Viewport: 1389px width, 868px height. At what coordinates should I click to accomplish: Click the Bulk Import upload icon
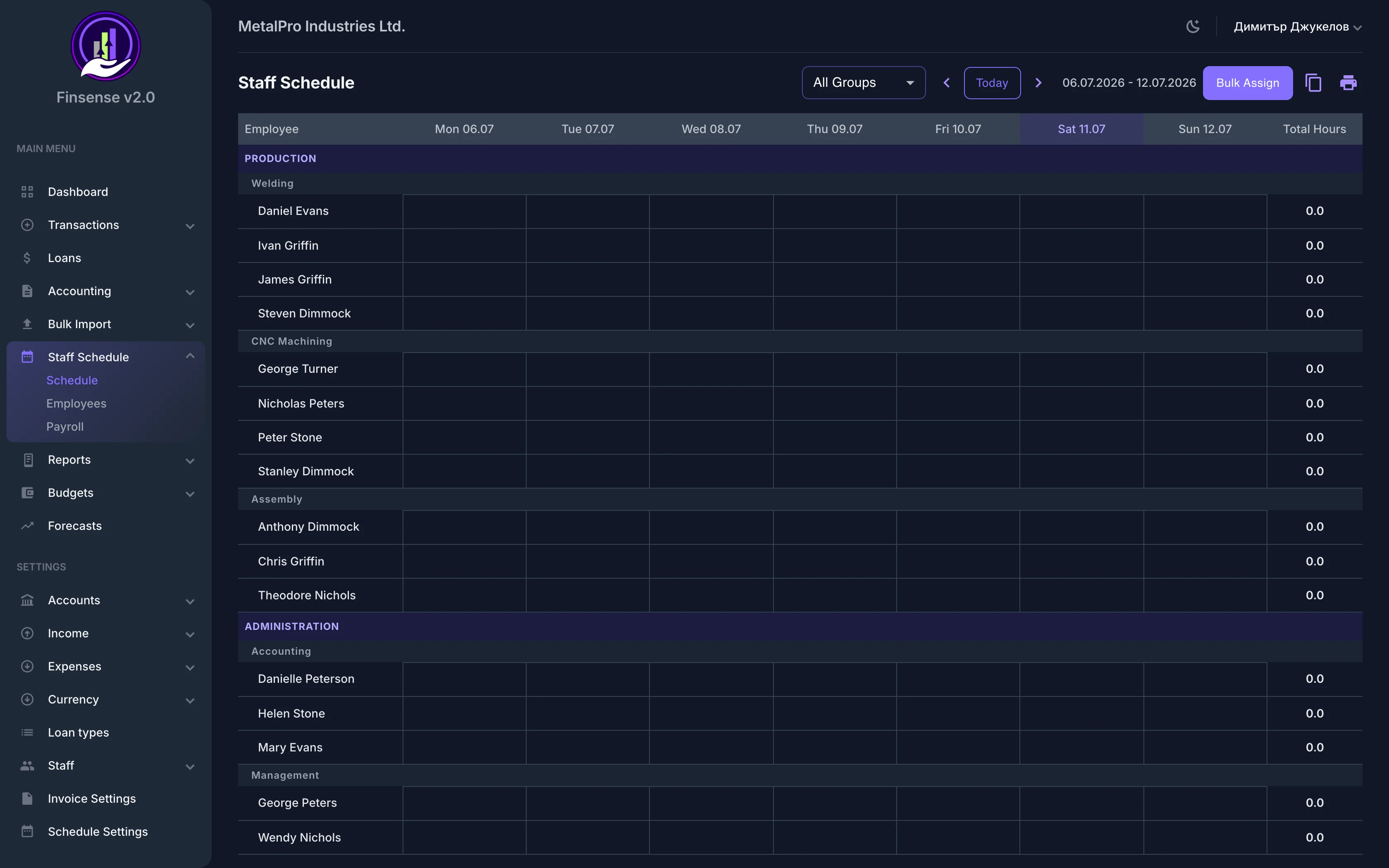click(27, 324)
